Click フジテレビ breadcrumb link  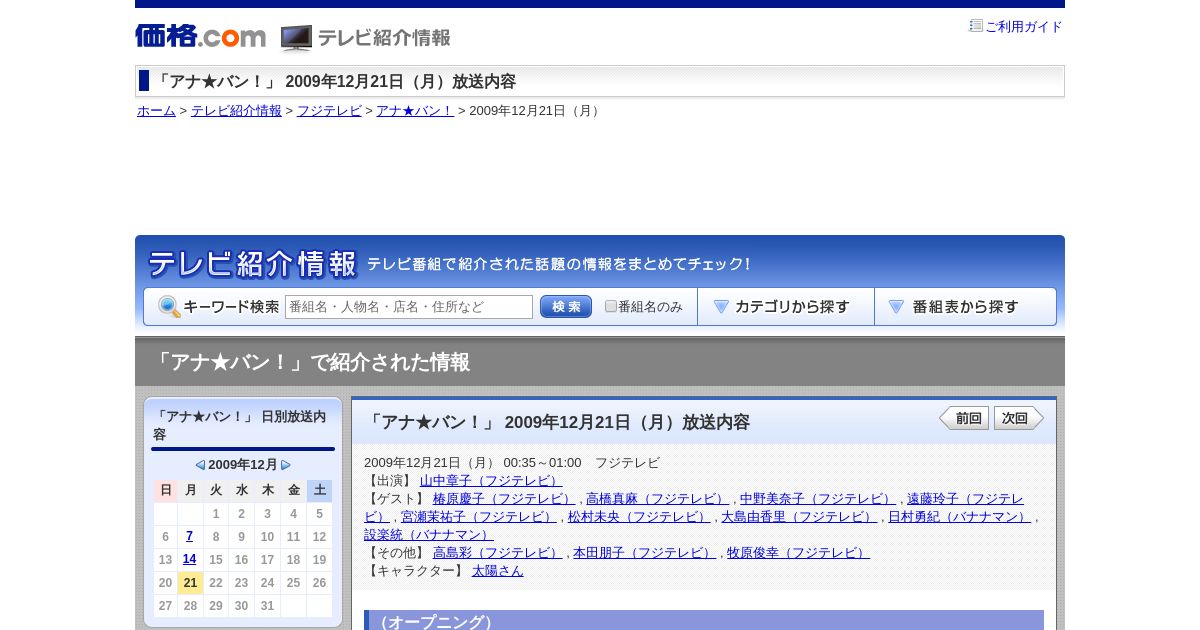[329, 111]
